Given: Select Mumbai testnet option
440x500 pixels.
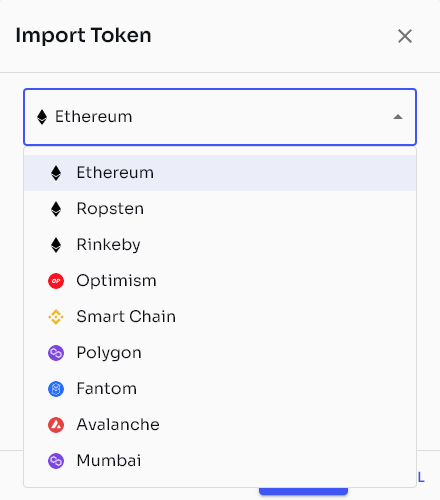Looking at the screenshot, I should point(220,461).
